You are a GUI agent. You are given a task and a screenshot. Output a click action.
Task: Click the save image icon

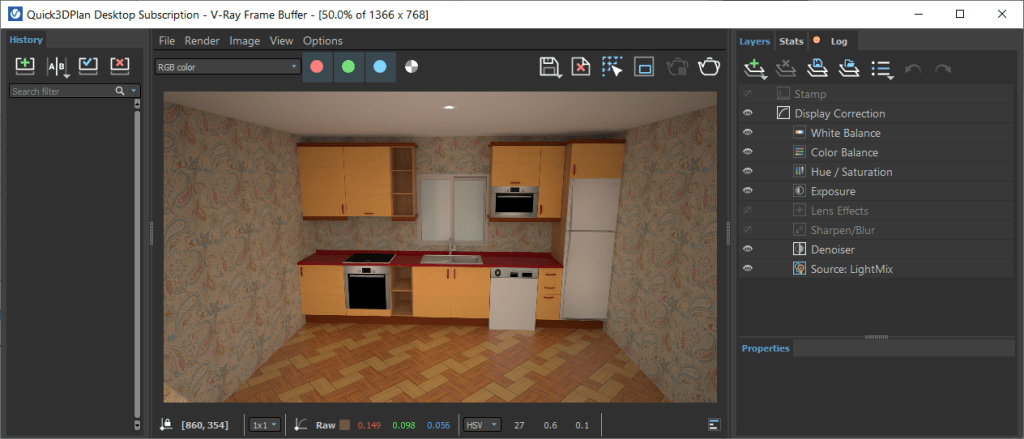pos(550,67)
